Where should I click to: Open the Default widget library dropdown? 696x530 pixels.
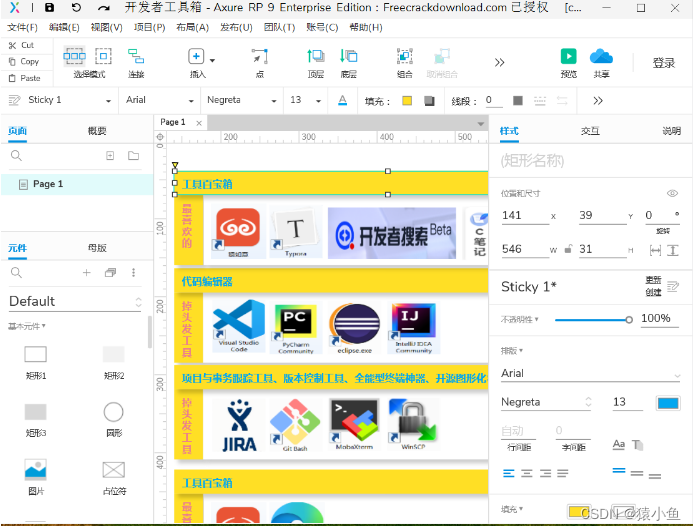tap(75, 301)
